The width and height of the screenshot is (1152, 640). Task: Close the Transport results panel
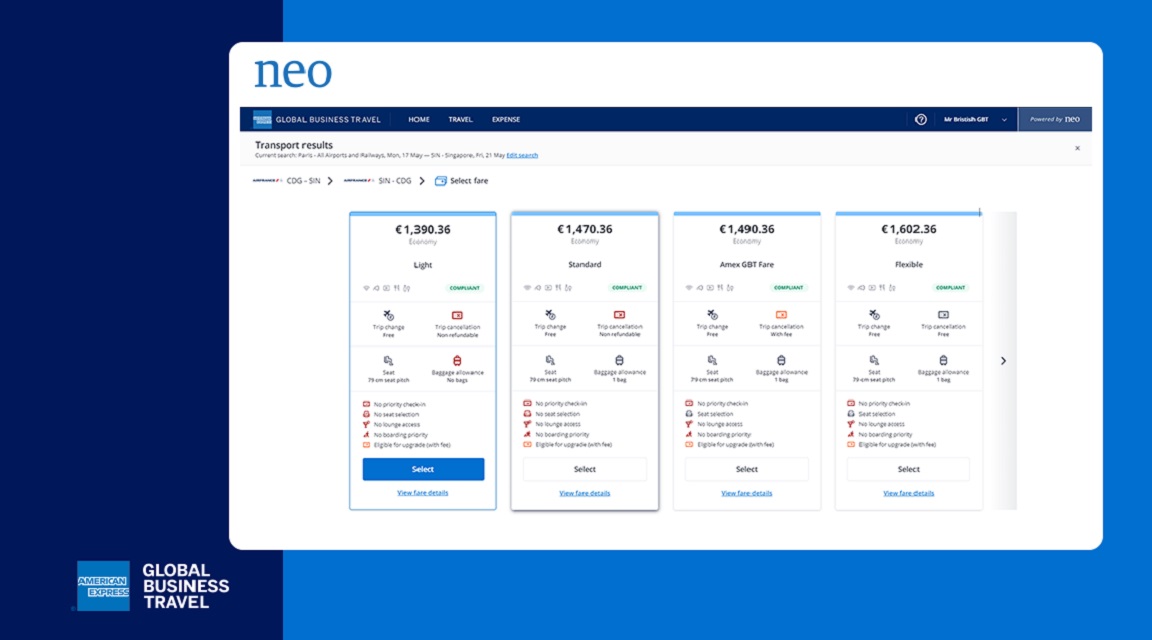(x=1078, y=148)
